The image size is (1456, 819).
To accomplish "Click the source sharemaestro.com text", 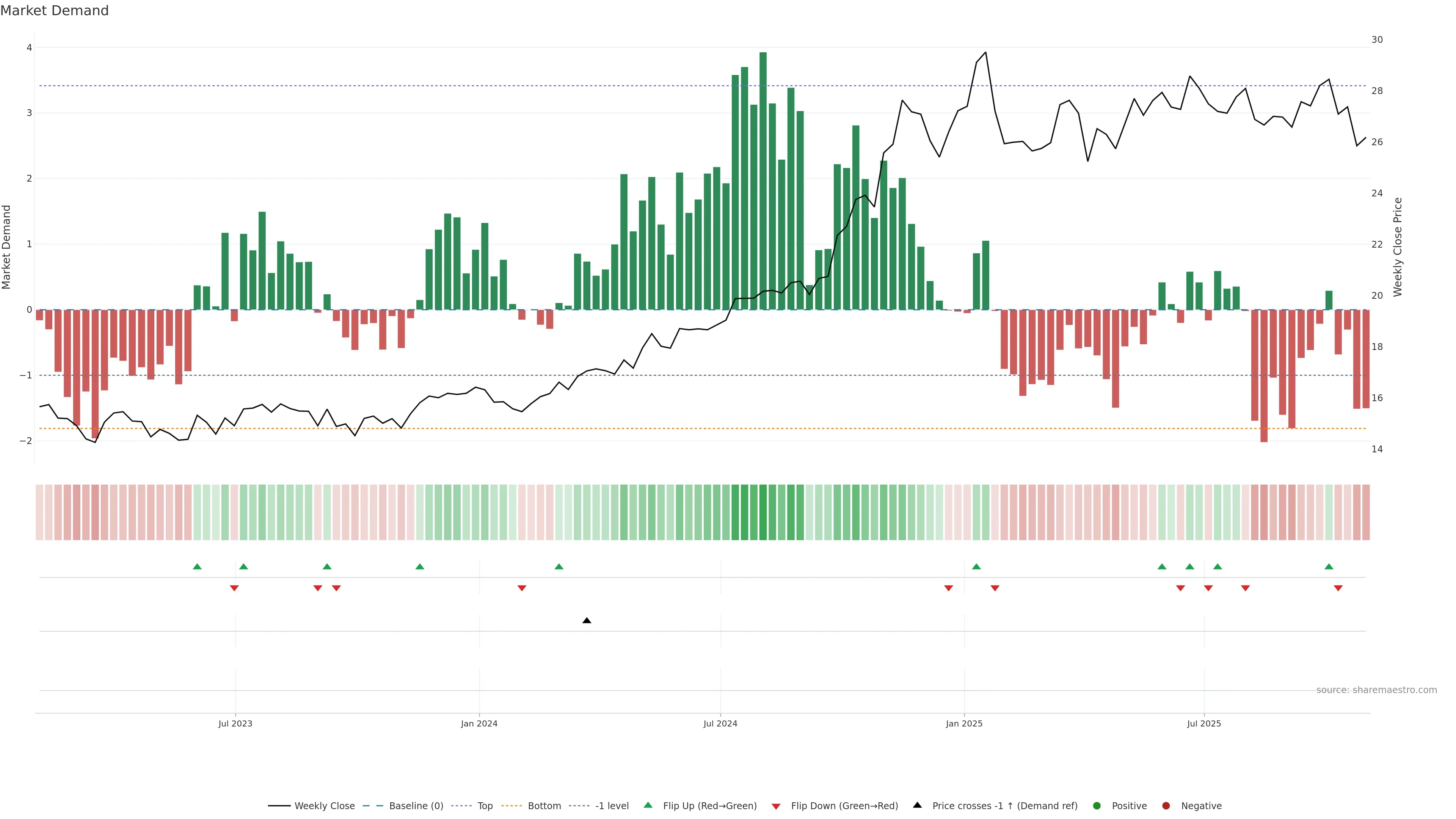I will pyautogui.click(x=1376, y=690).
